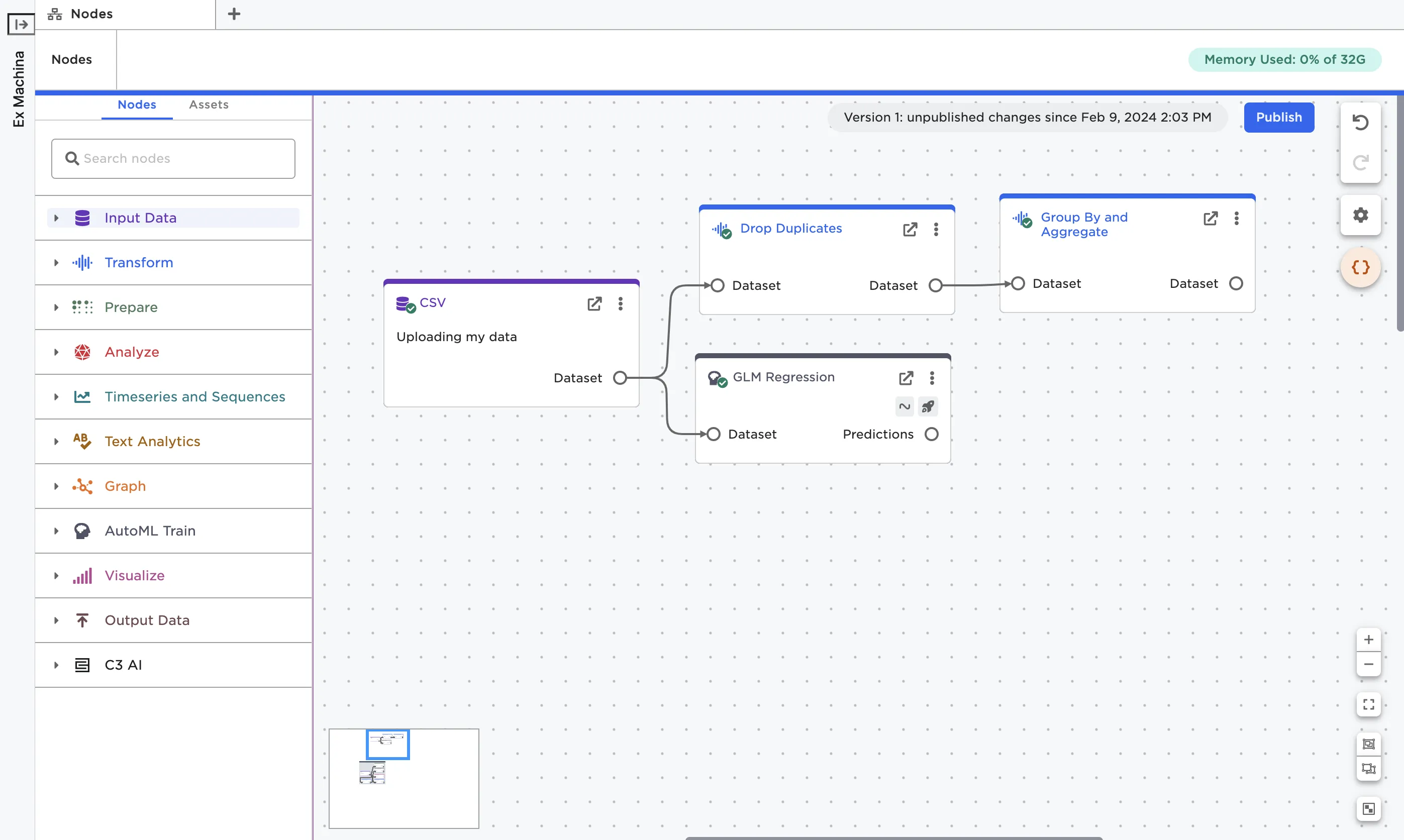The image size is (1404, 840).
Task: Open the Drop Duplicates node options menu
Action: (x=936, y=229)
